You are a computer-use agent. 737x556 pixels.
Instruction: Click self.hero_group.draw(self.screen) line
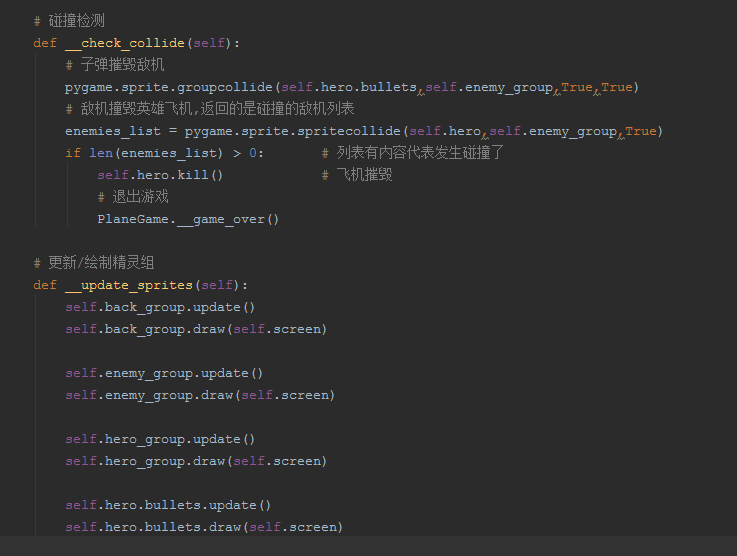pos(196,461)
